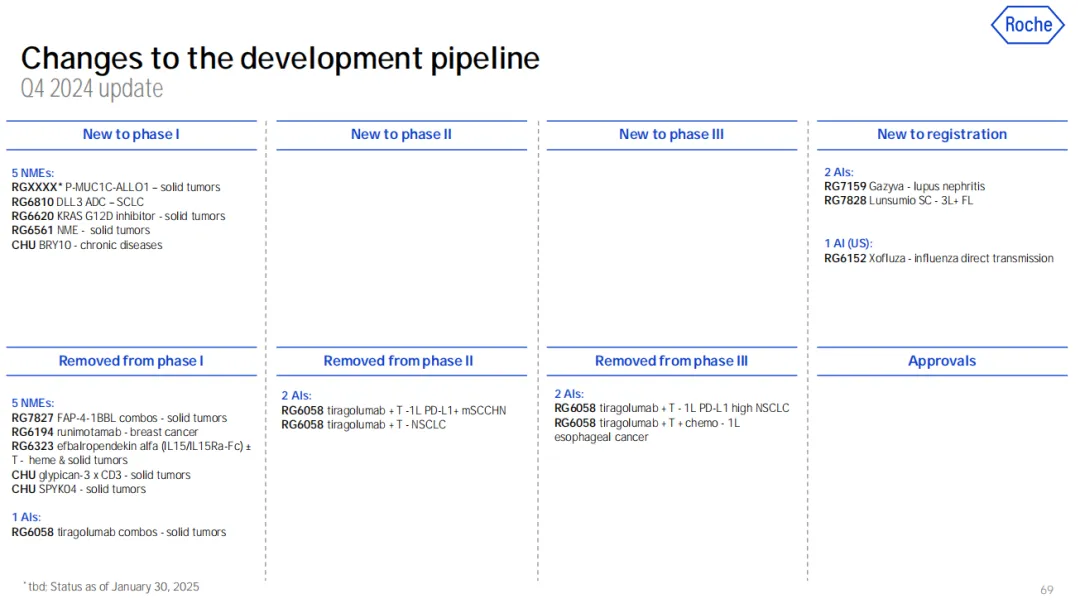The height and width of the screenshot is (608, 1080).
Task: Click the 'Removed from phase I' header
Action: (131, 361)
